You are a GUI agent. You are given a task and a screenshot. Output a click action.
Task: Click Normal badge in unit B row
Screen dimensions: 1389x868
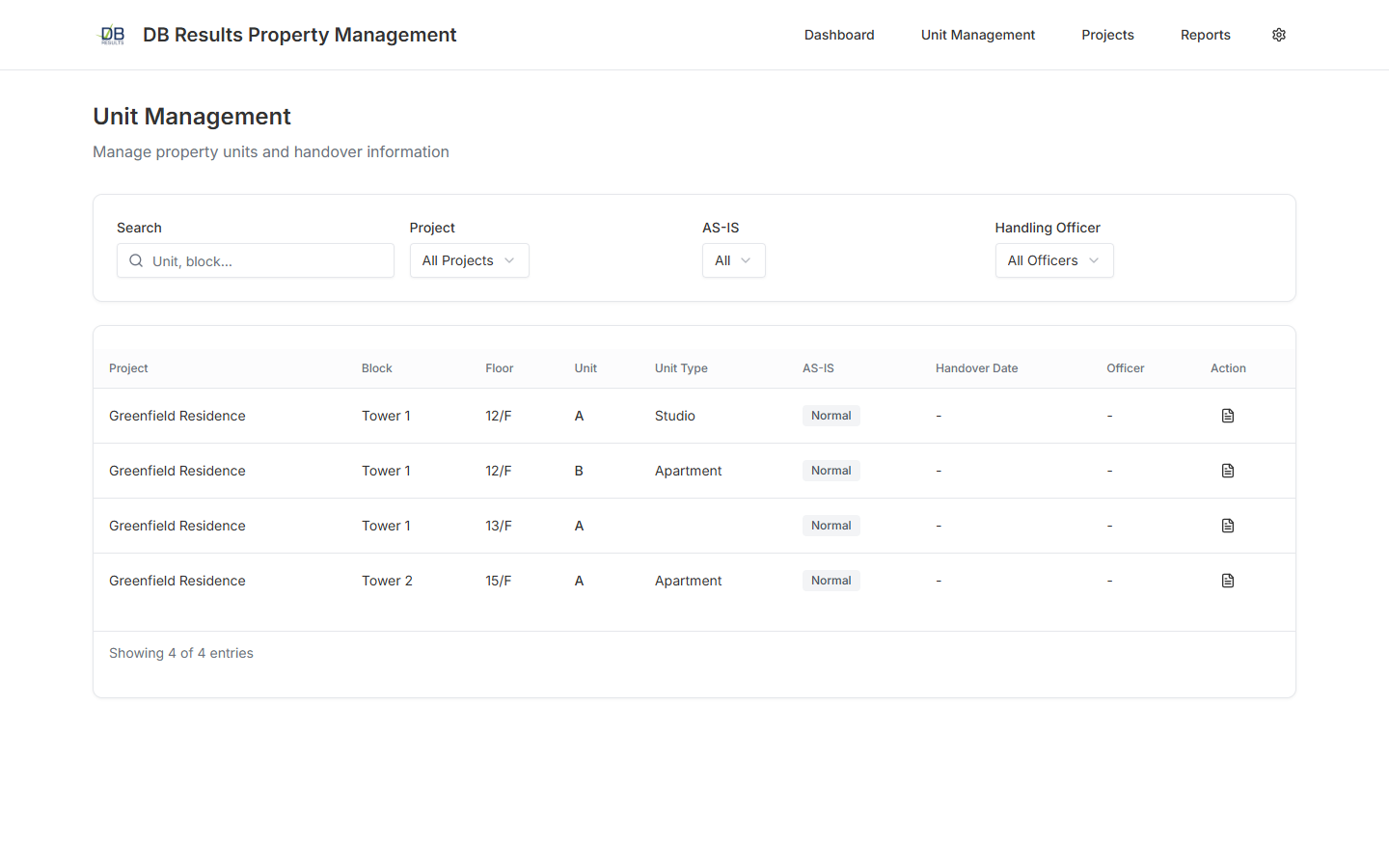coord(831,471)
